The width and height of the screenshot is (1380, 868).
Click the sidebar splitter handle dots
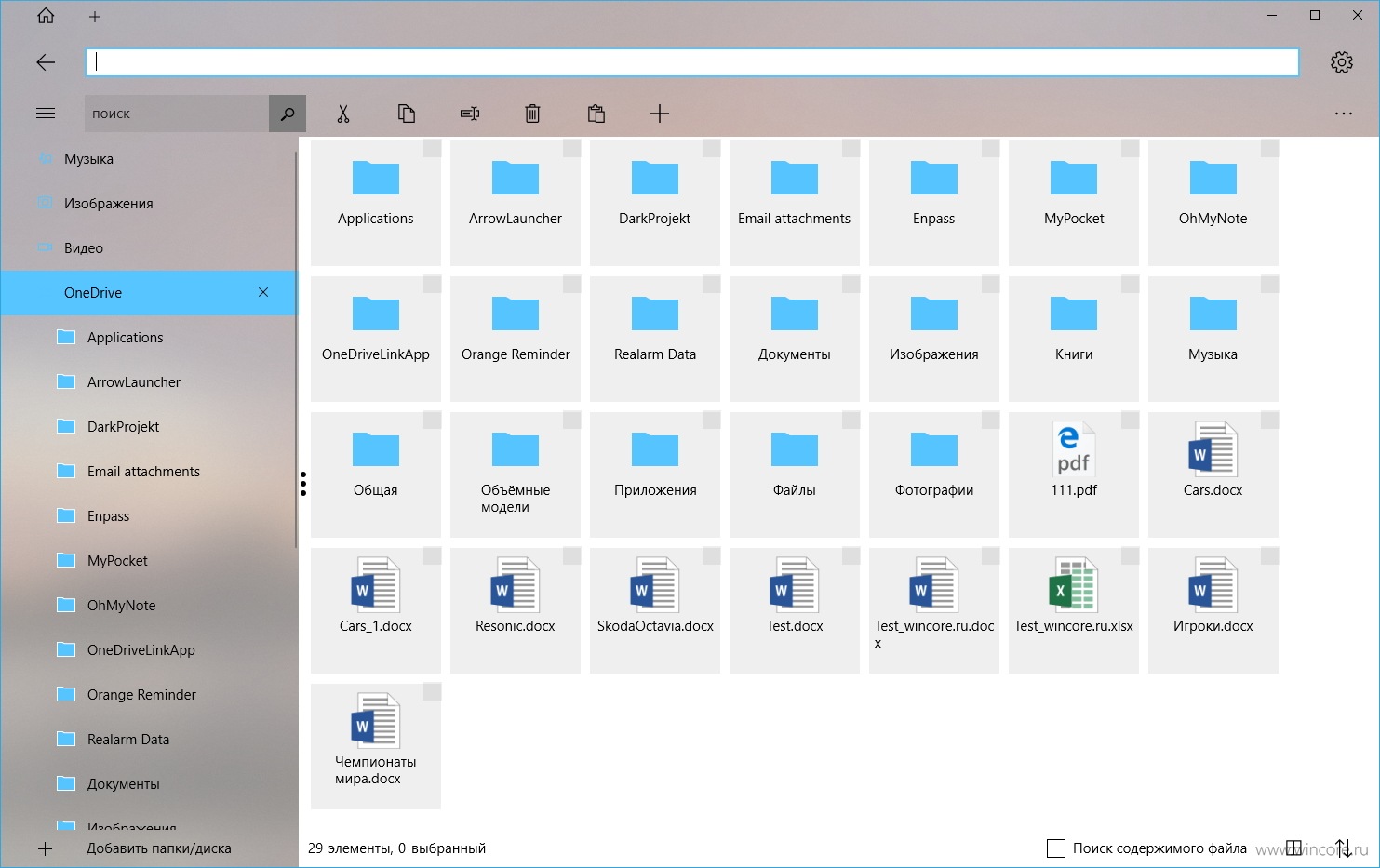pos(303,484)
